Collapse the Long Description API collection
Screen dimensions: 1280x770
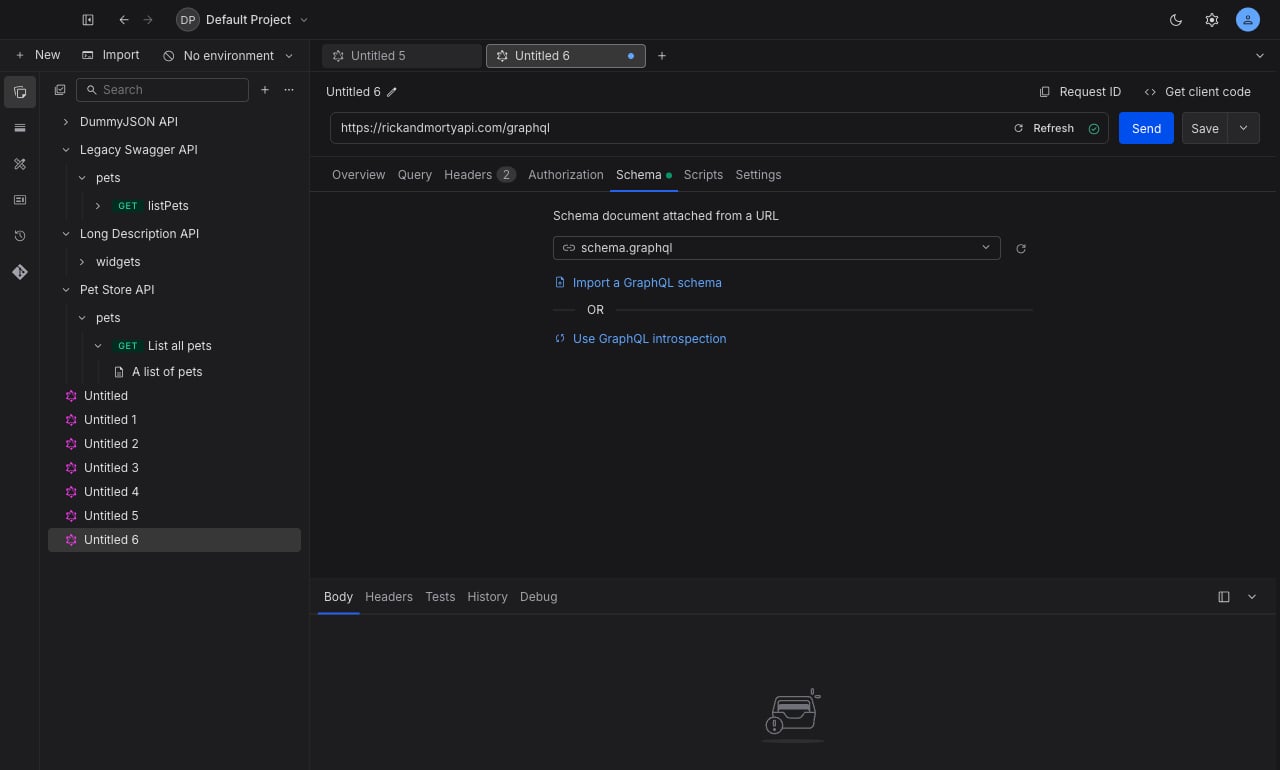point(66,234)
